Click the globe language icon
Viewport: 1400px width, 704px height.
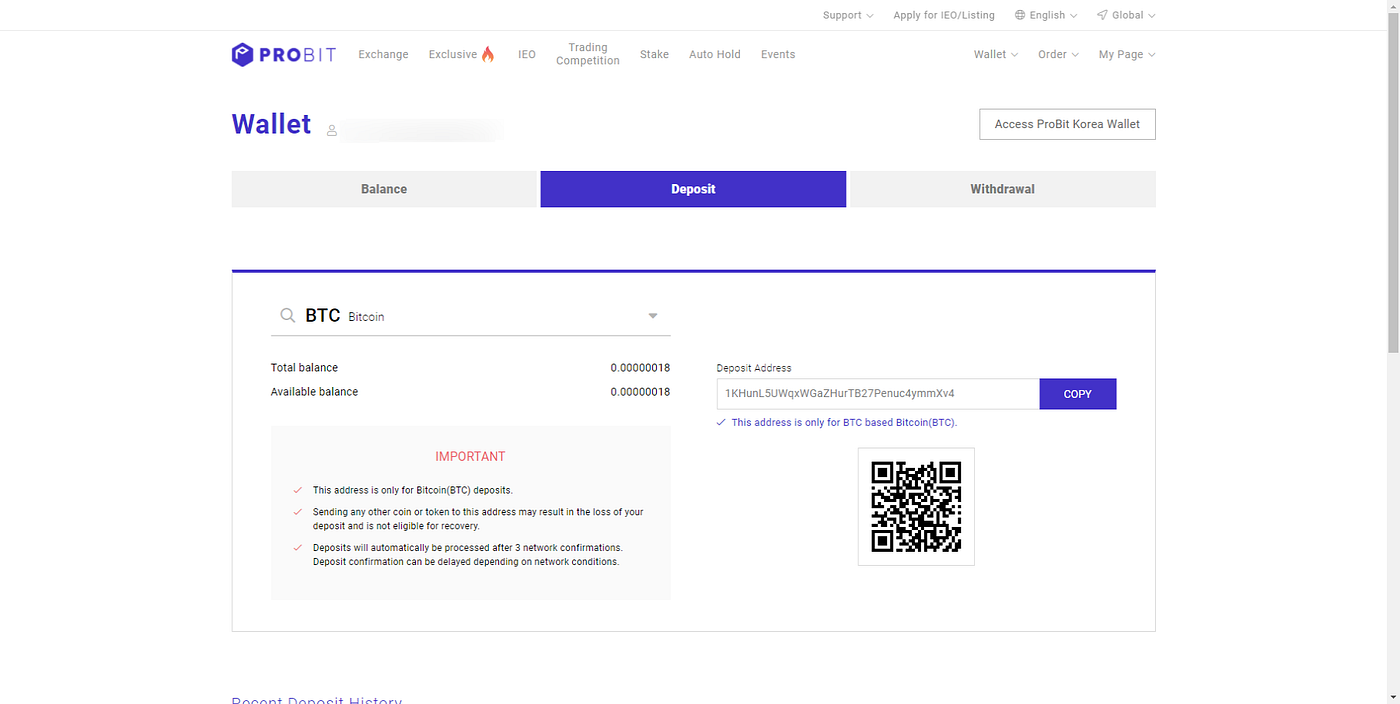1020,15
